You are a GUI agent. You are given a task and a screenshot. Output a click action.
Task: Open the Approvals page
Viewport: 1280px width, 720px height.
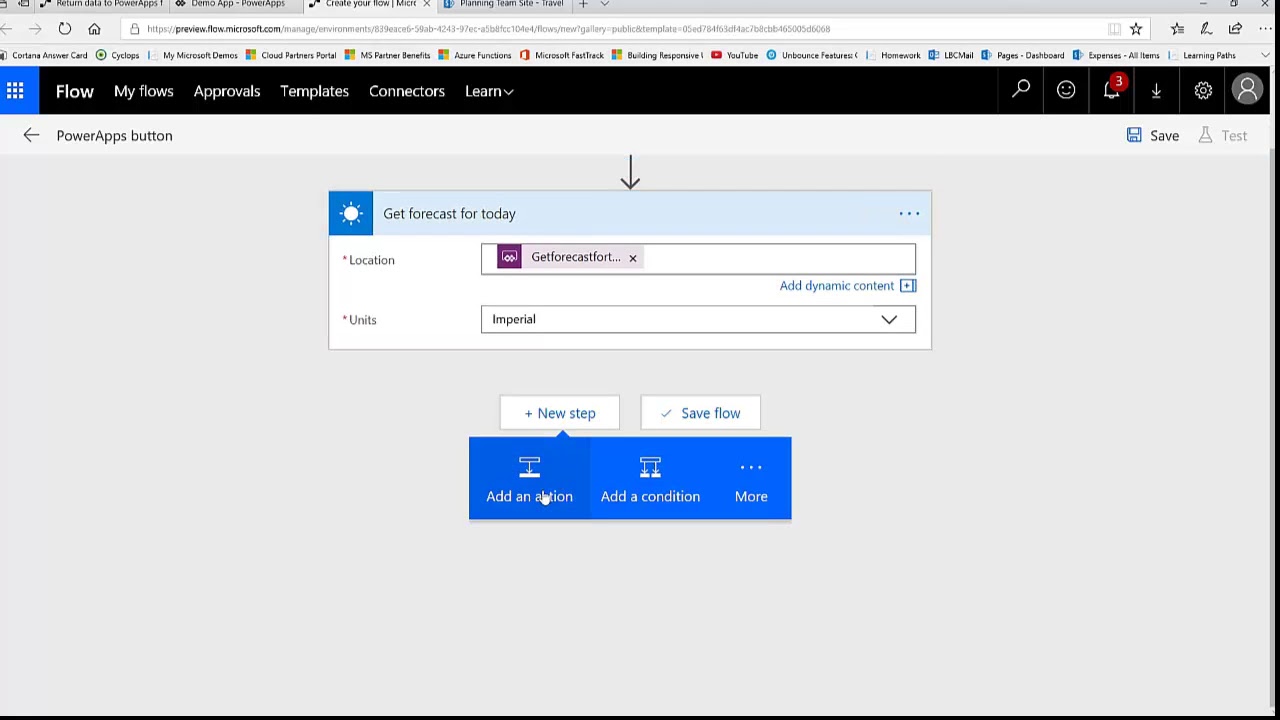(x=227, y=91)
